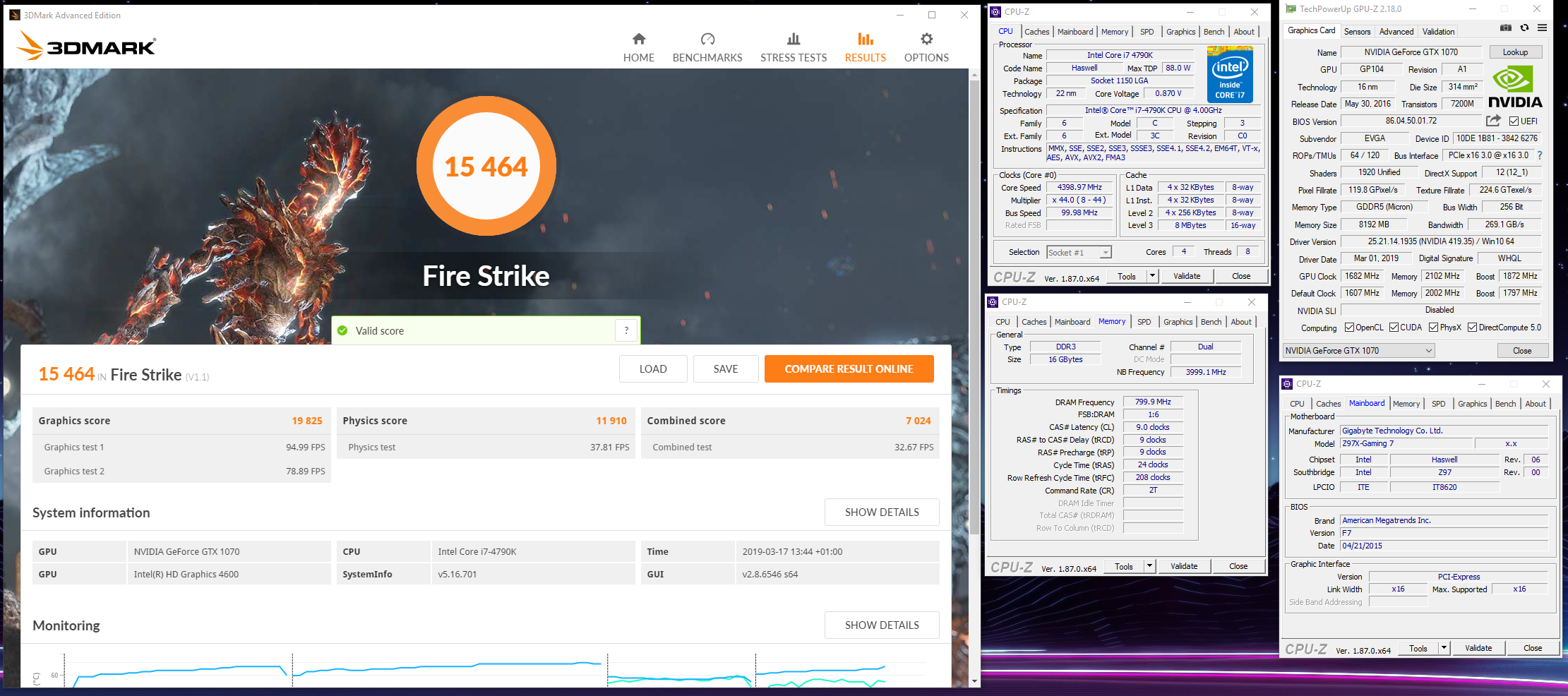Click title bar icon of CPU-Z Mainboard window
This screenshot has height=696, width=1568.
click(x=1287, y=383)
